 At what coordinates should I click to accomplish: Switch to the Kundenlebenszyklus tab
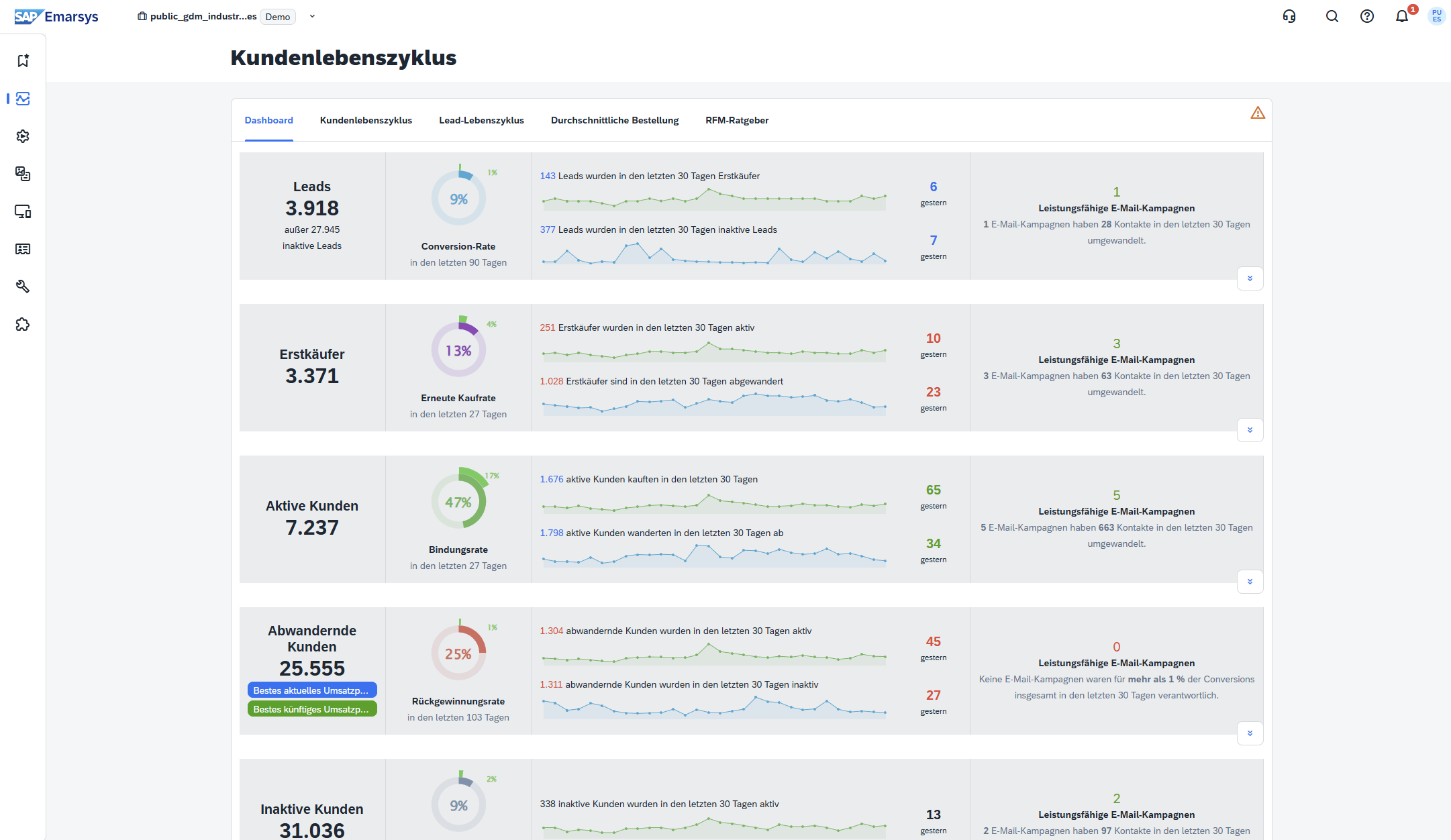pos(366,120)
